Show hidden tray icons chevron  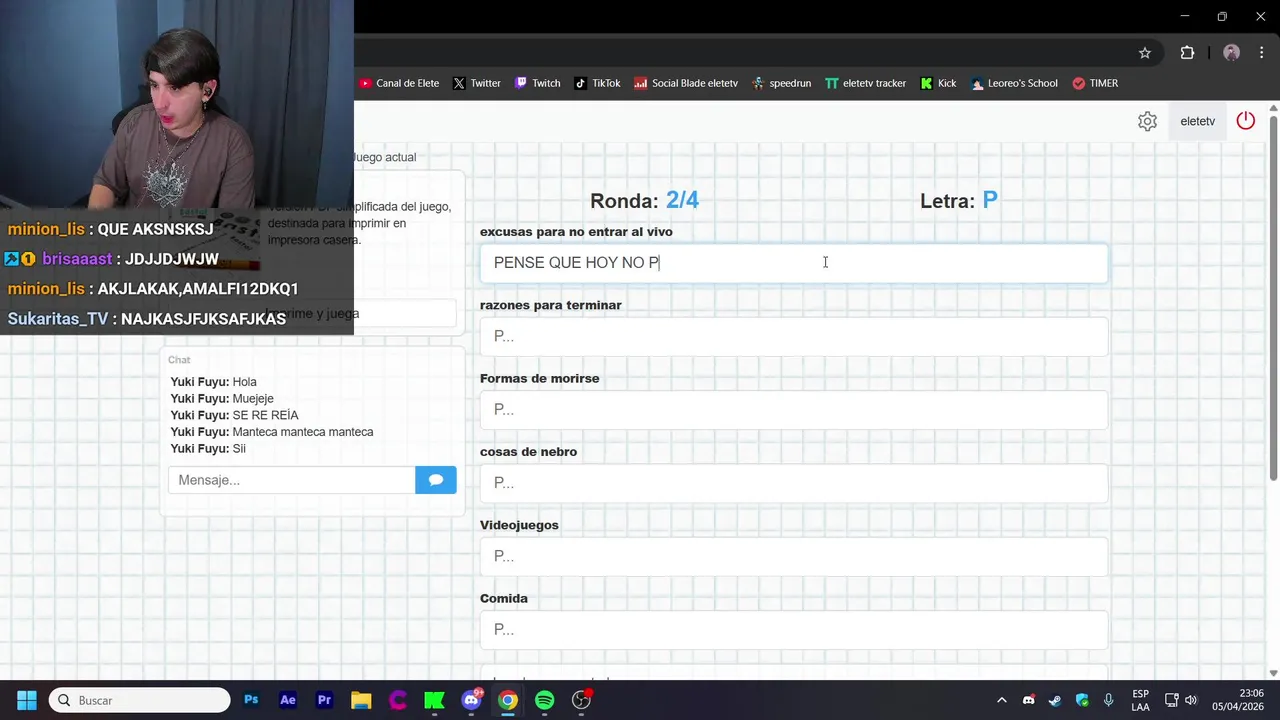1002,700
